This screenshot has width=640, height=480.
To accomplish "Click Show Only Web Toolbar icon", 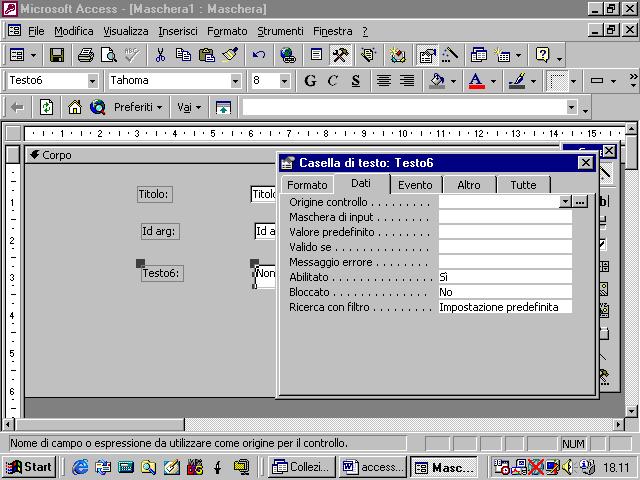I will [223, 108].
